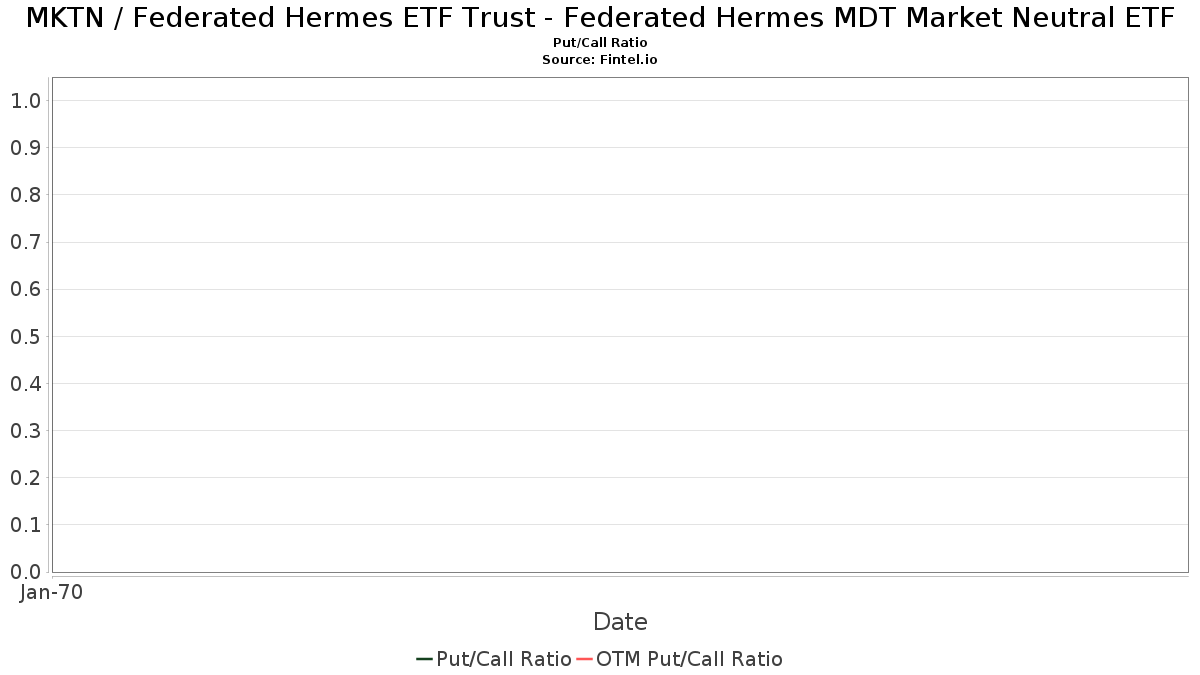Select the 0.8 y-axis tick label
Screen dimensions: 1200x675
pos(26,195)
